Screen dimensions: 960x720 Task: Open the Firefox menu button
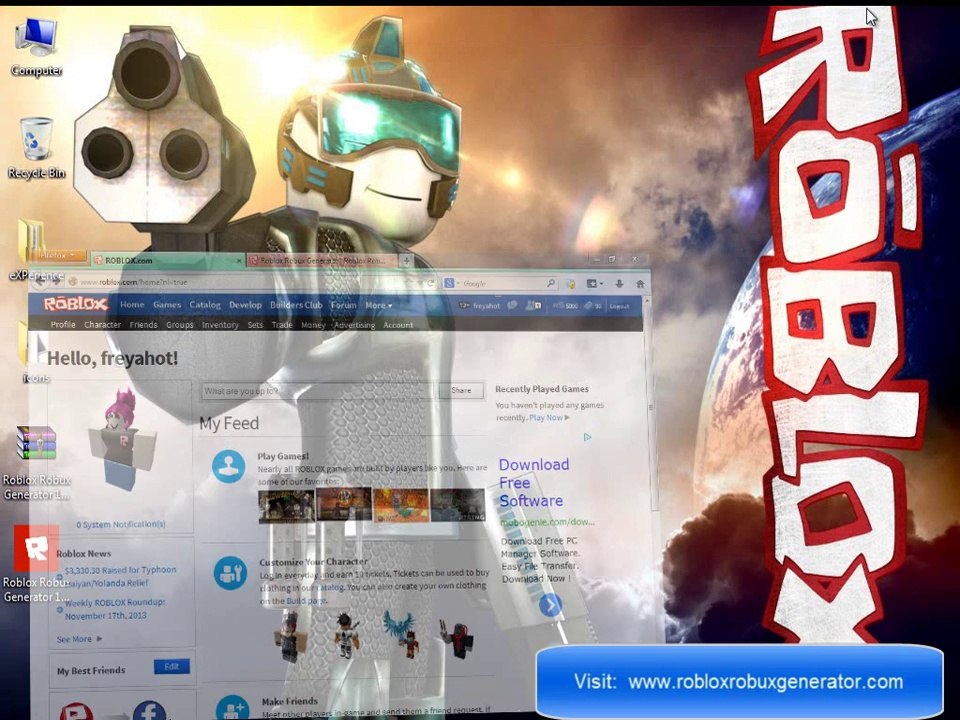coord(59,255)
